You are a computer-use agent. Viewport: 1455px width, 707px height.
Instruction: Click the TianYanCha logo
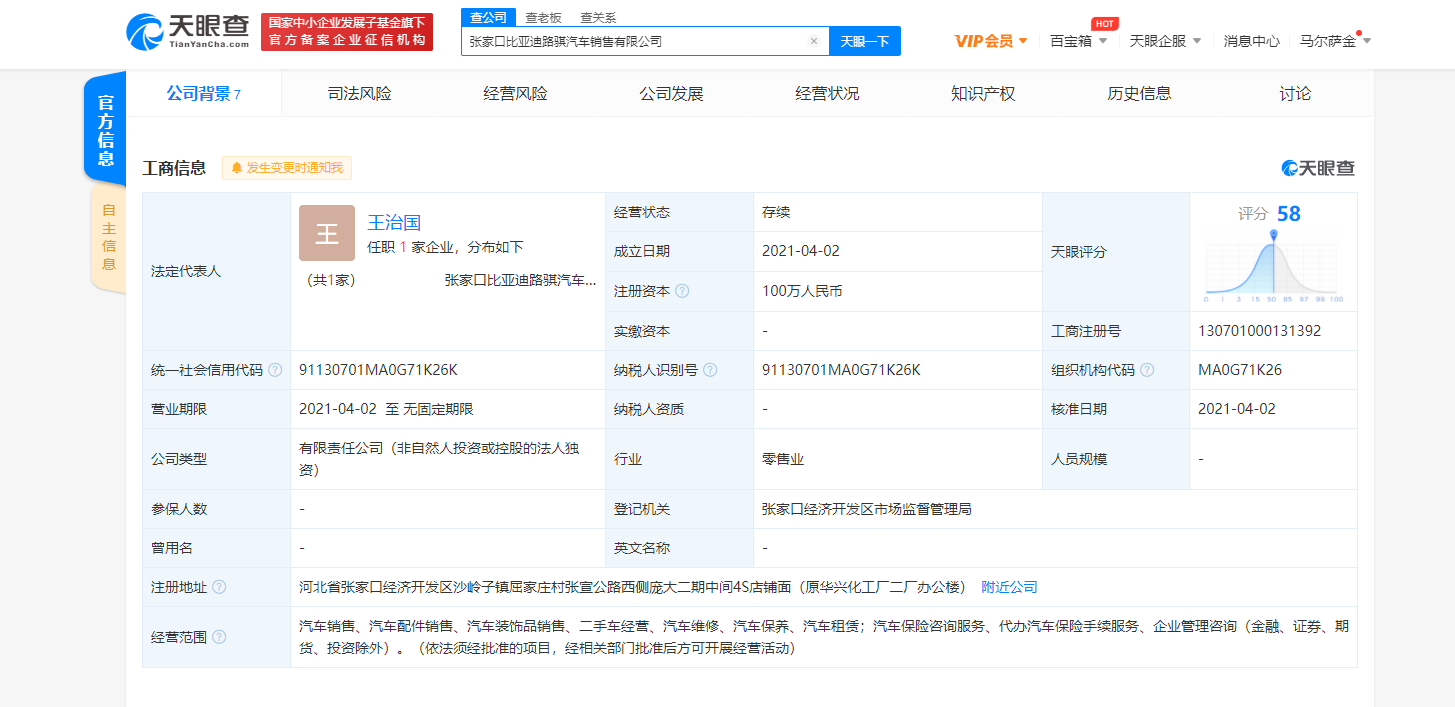pyautogui.click(x=188, y=32)
